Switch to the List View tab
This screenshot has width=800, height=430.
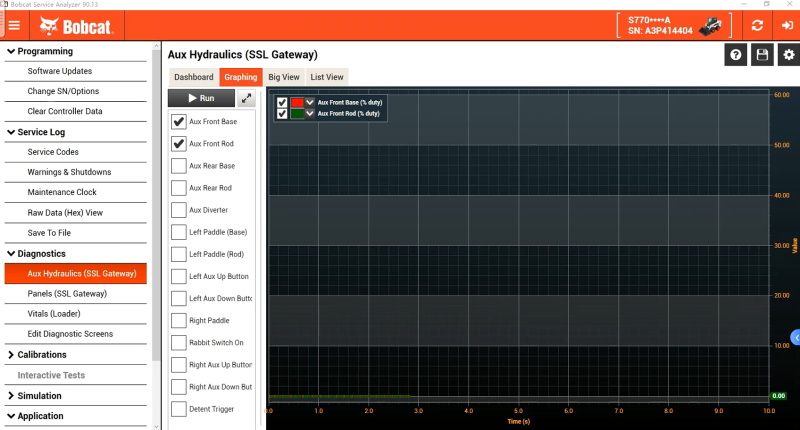pos(327,76)
